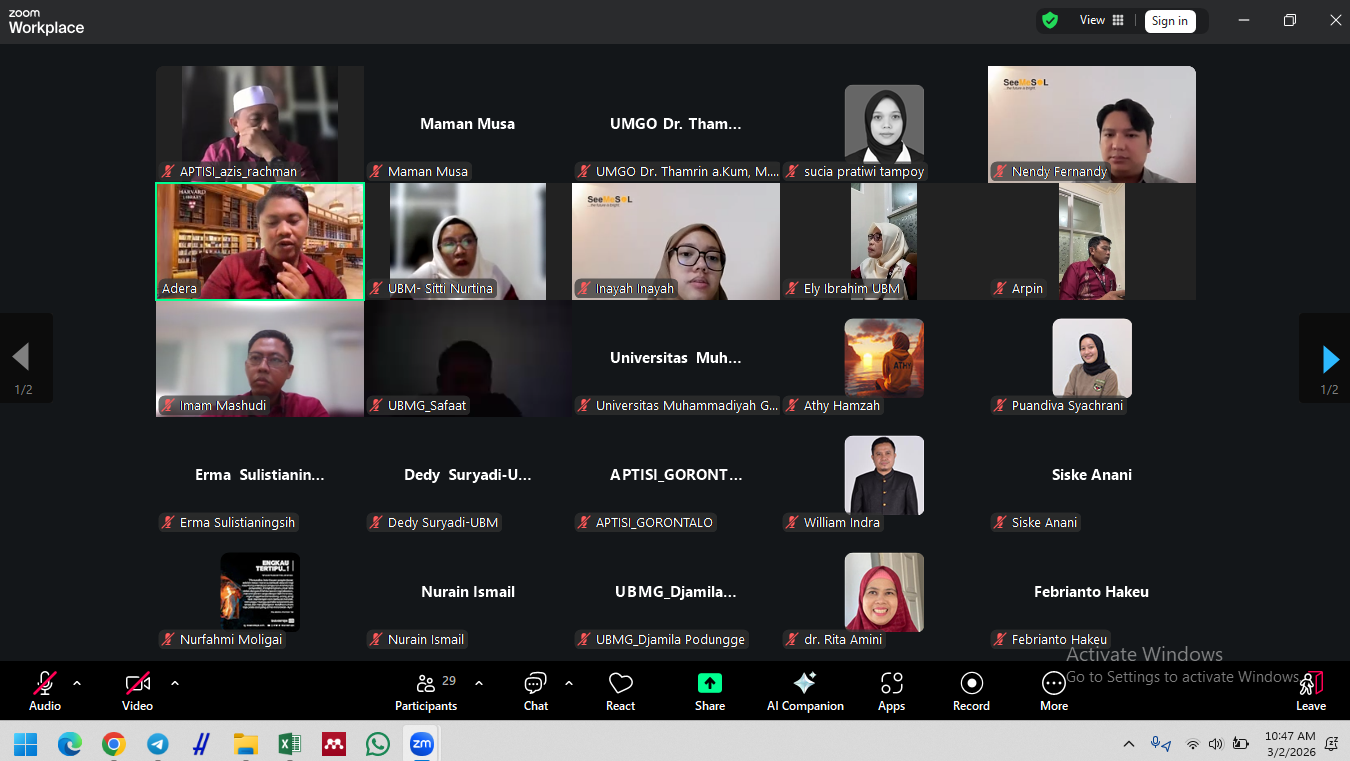Click the encryption shield icon

click(x=1049, y=20)
